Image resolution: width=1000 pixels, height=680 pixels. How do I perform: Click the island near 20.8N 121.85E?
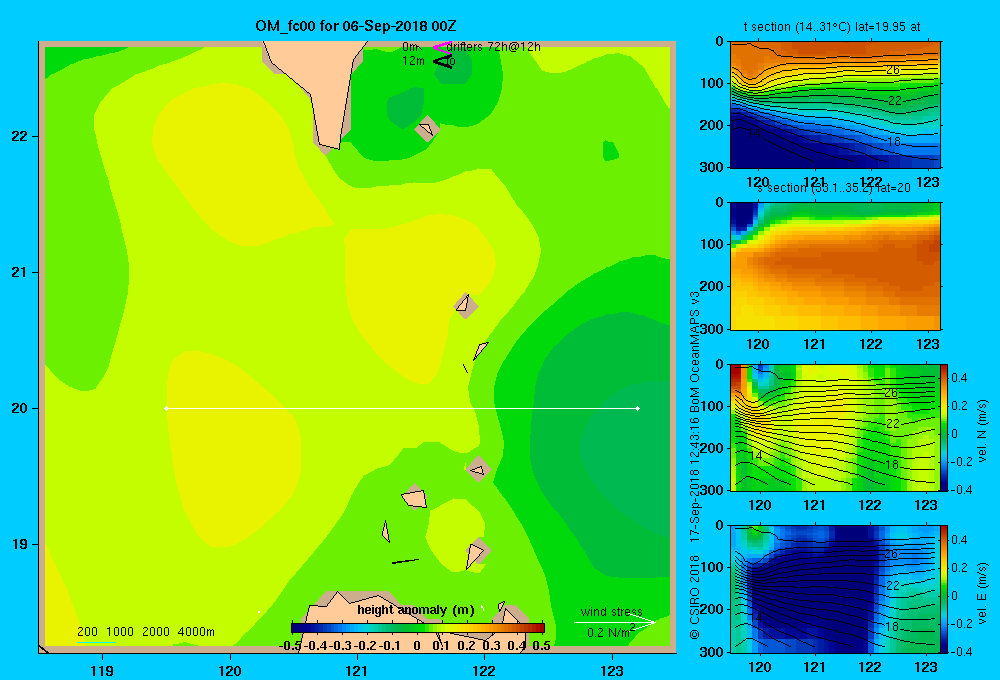pos(466,305)
